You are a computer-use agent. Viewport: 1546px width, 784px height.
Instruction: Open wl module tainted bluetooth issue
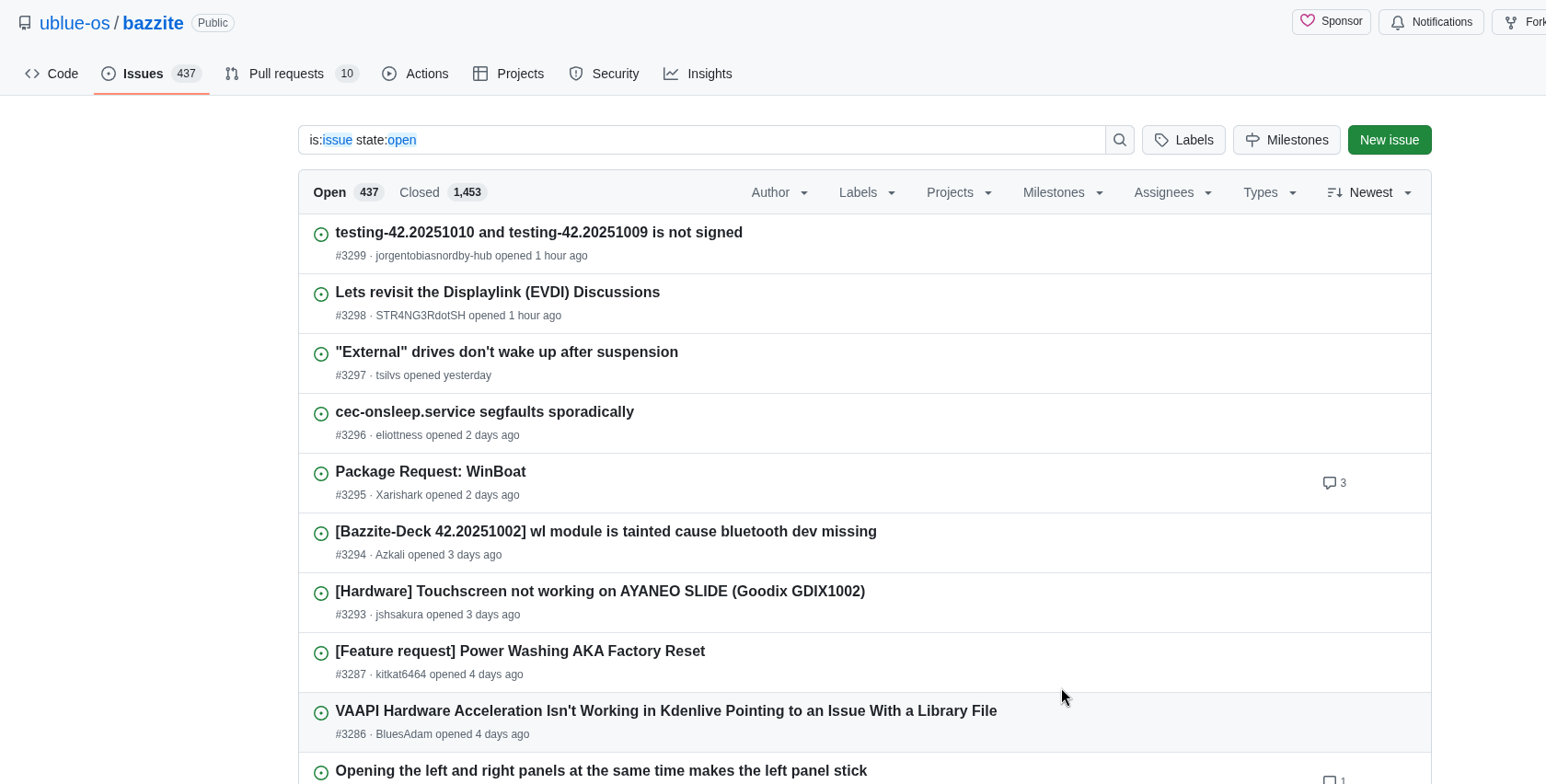click(x=606, y=531)
